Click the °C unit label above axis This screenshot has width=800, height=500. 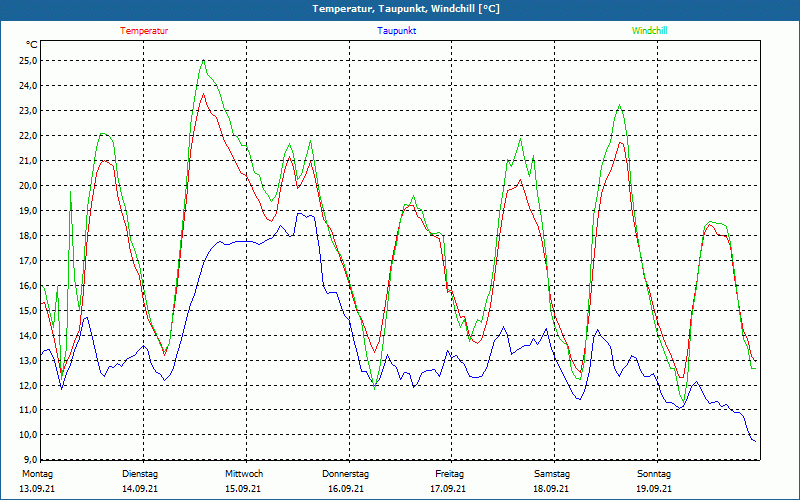(x=31, y=45)
